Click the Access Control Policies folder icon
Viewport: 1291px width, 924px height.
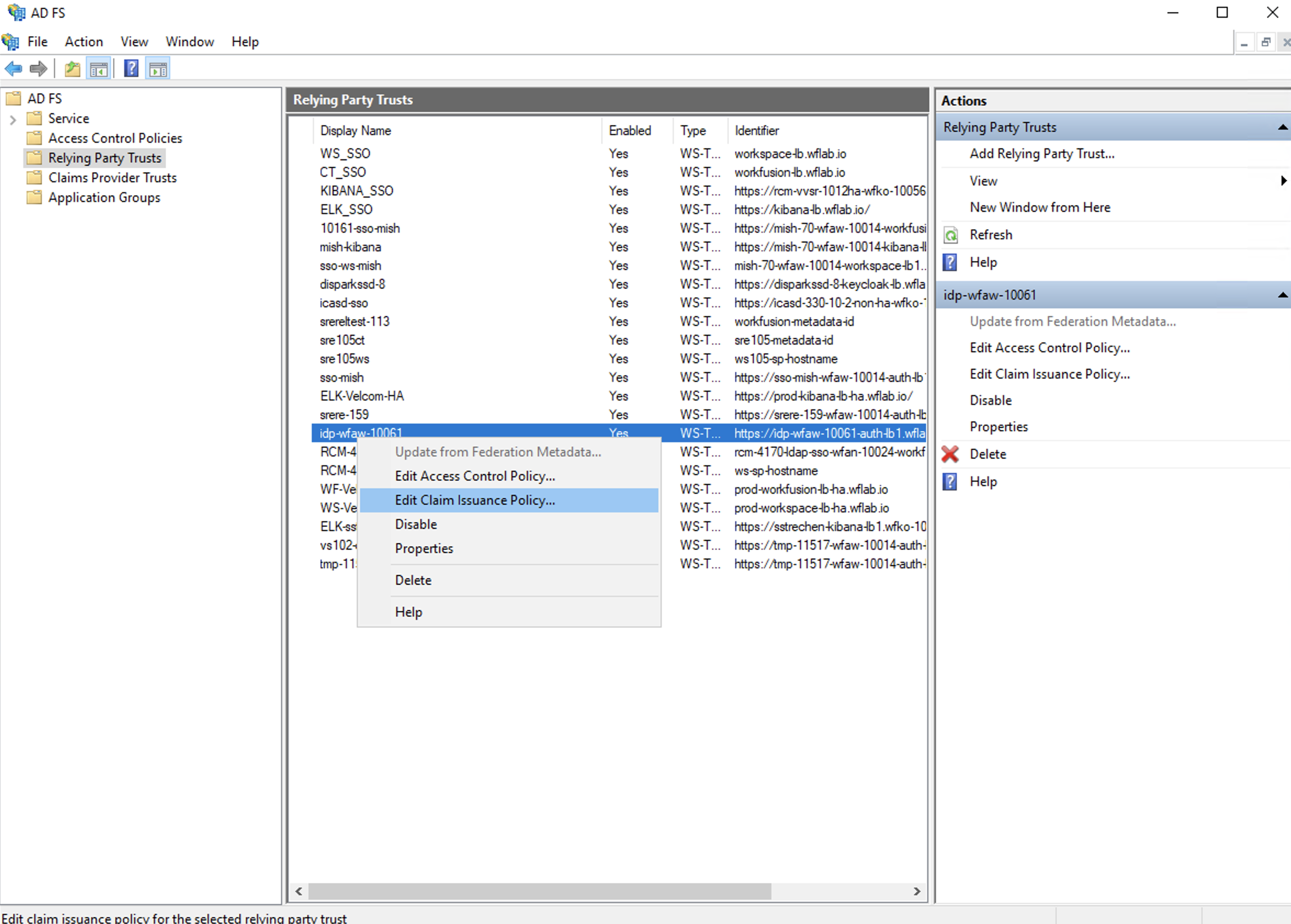pyautogui.click(x=34, y=138)
